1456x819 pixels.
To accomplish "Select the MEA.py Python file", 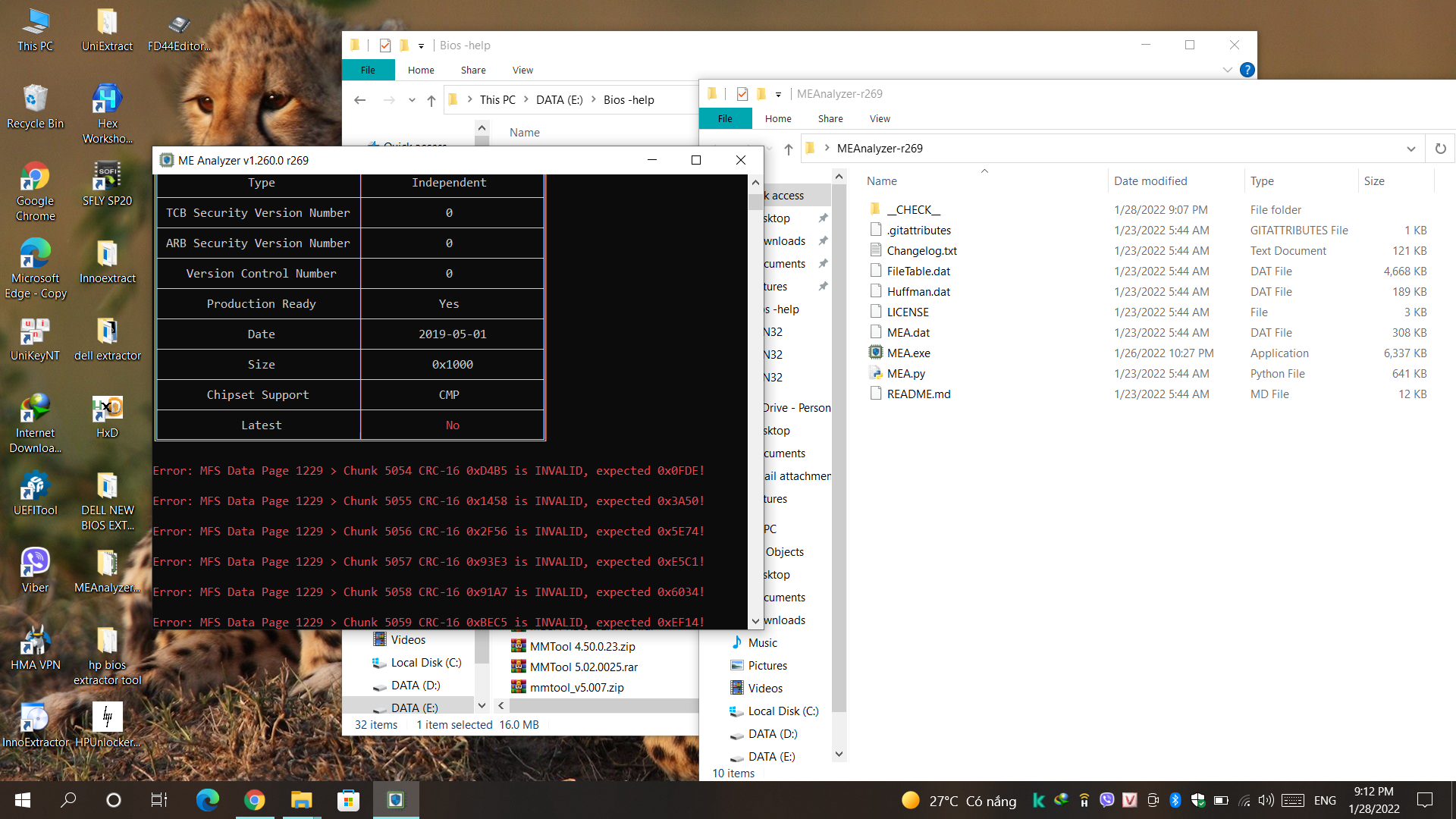I will 905,374.
